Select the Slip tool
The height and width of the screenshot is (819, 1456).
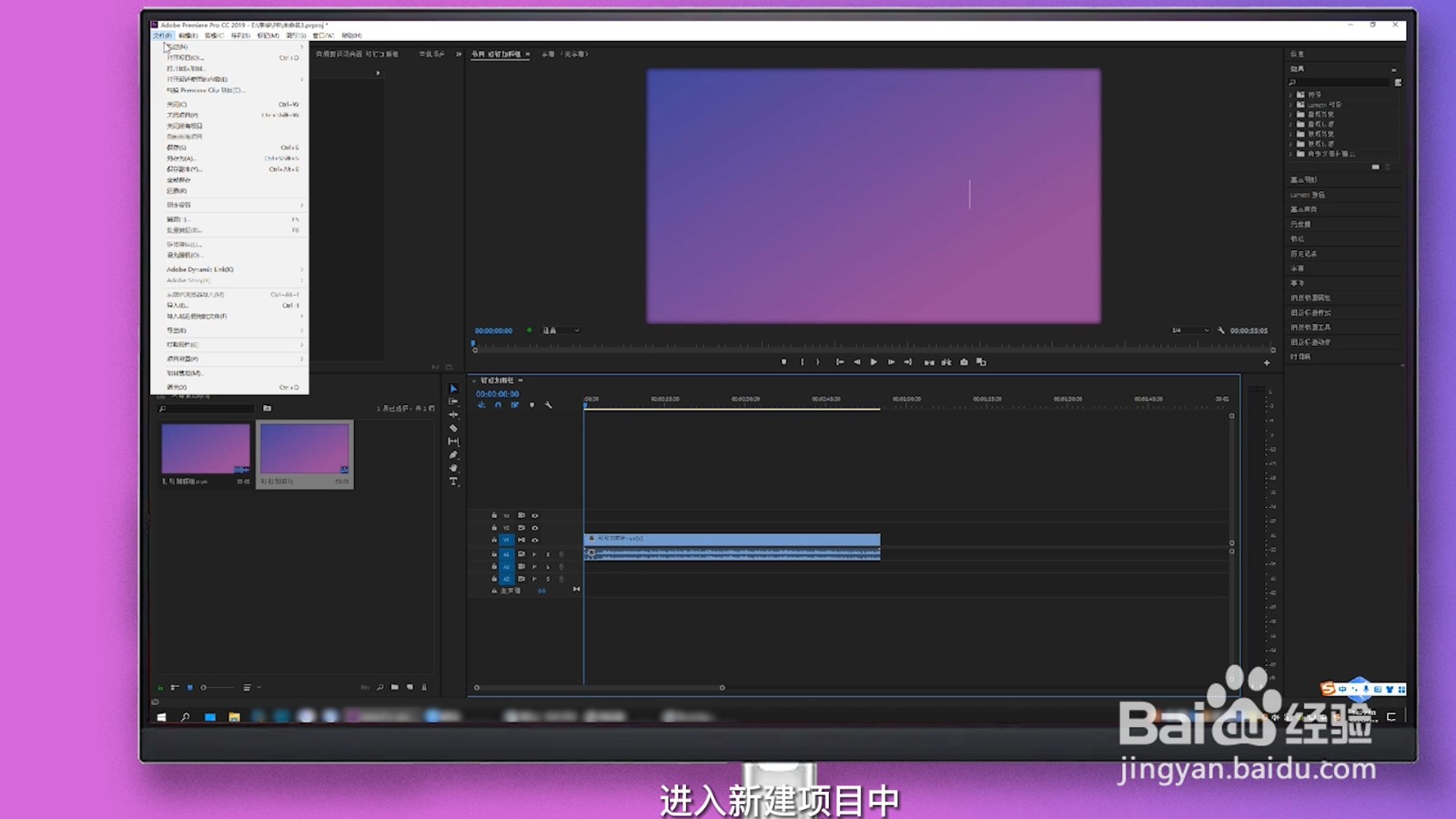[x=453, y=441]
